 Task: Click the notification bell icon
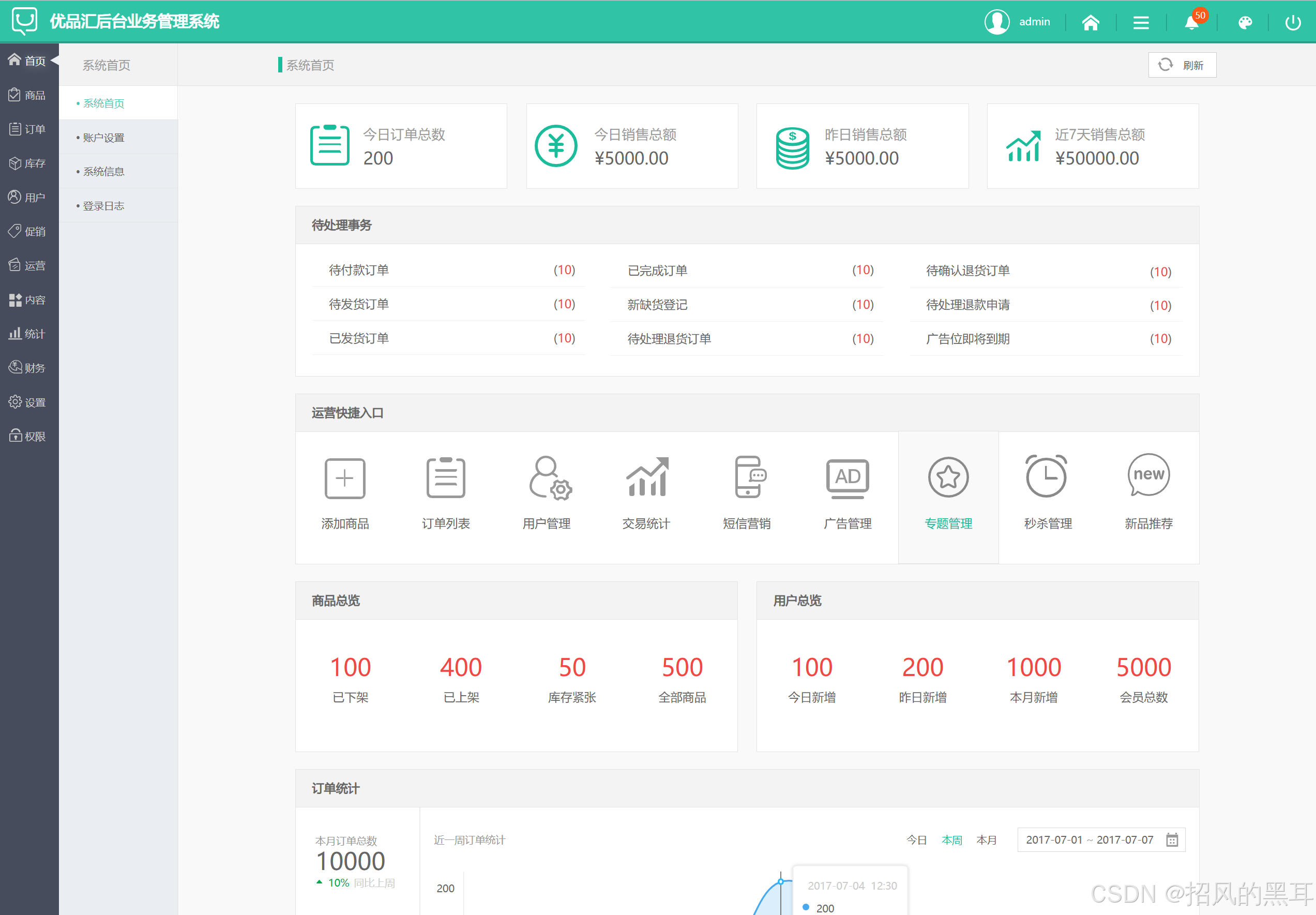click(1191, 22)
